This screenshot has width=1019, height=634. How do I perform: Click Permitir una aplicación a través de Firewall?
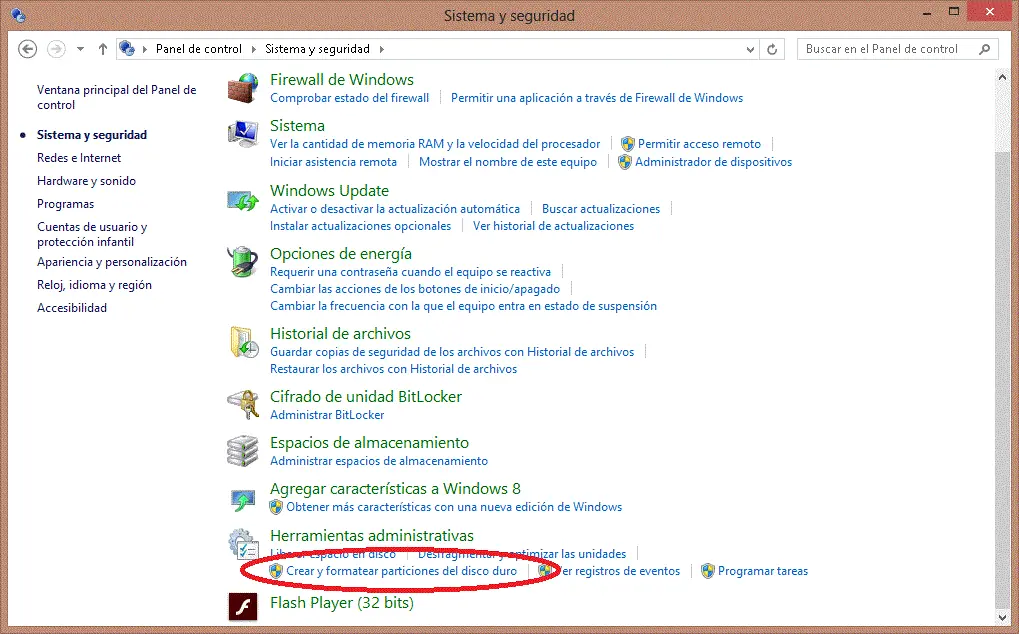pos(597,98)
